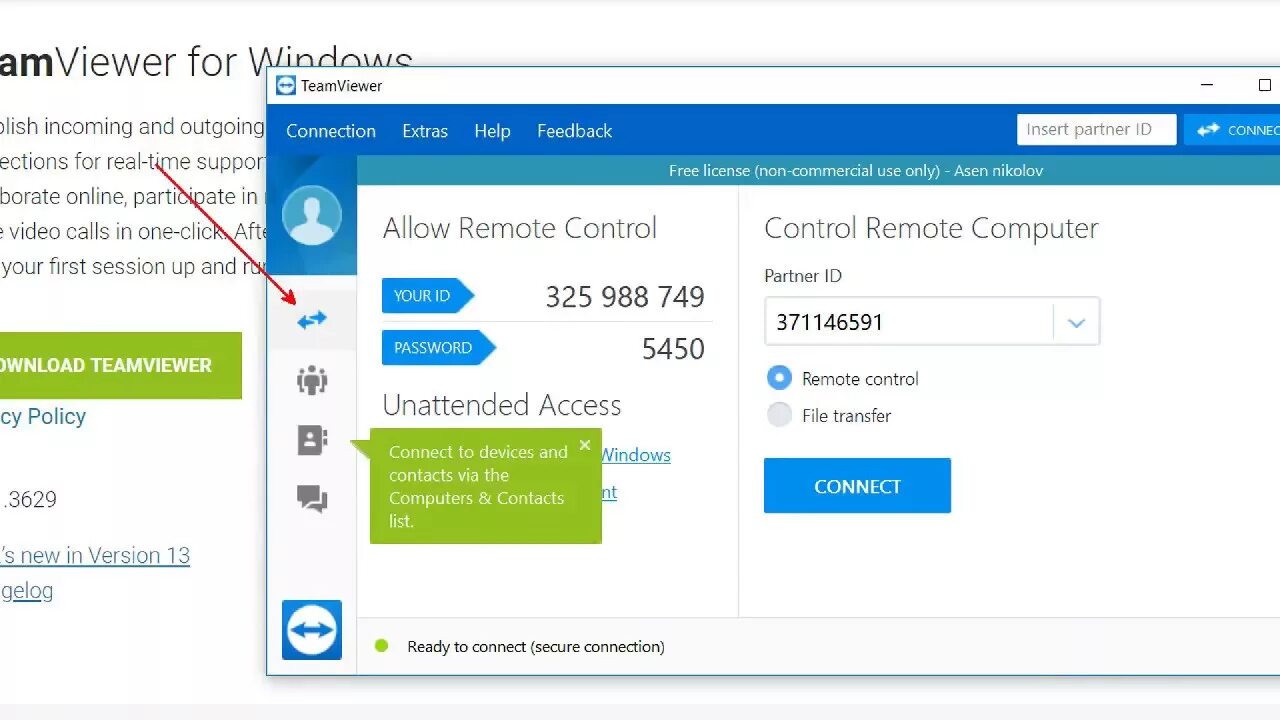The height and width of the screenshot is (720, 1280).
Task: Click the Windows link under Unattended Access
Action: coord(635,455)
